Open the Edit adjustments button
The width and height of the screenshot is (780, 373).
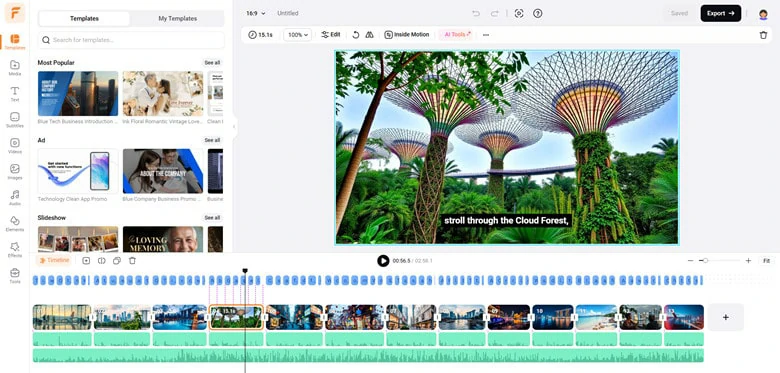tap(331, 35)
